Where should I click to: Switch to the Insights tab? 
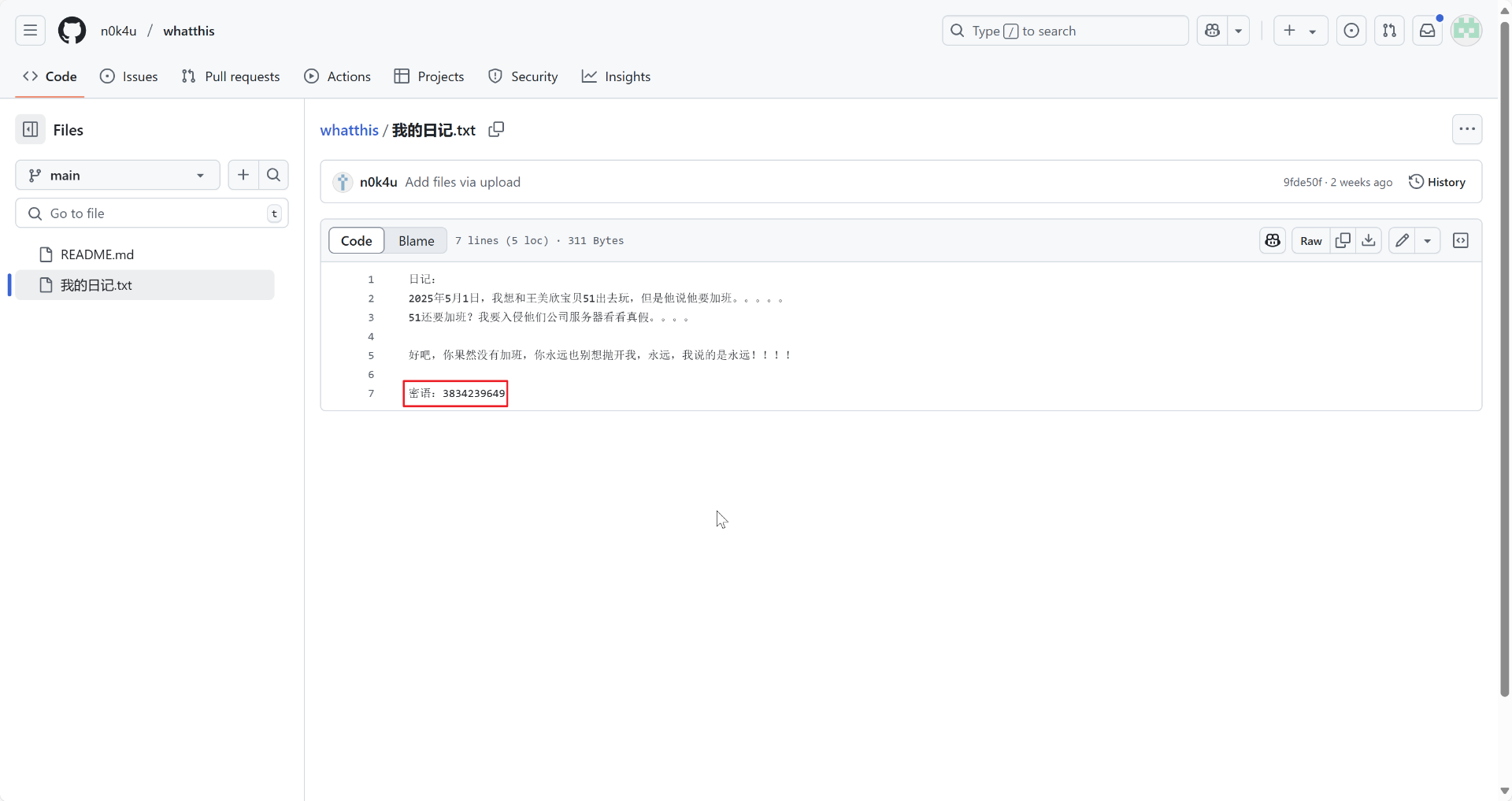click(x=617, y=76)
